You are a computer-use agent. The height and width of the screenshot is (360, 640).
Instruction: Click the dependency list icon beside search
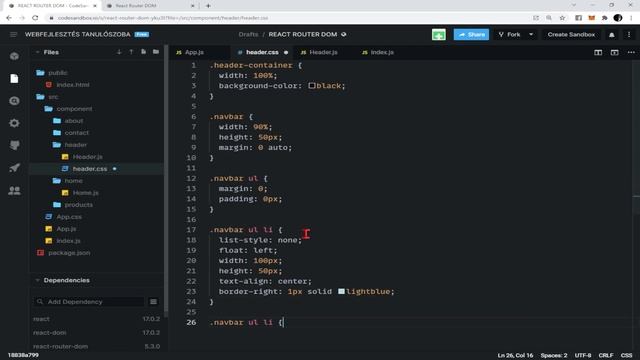pos(153,302)
